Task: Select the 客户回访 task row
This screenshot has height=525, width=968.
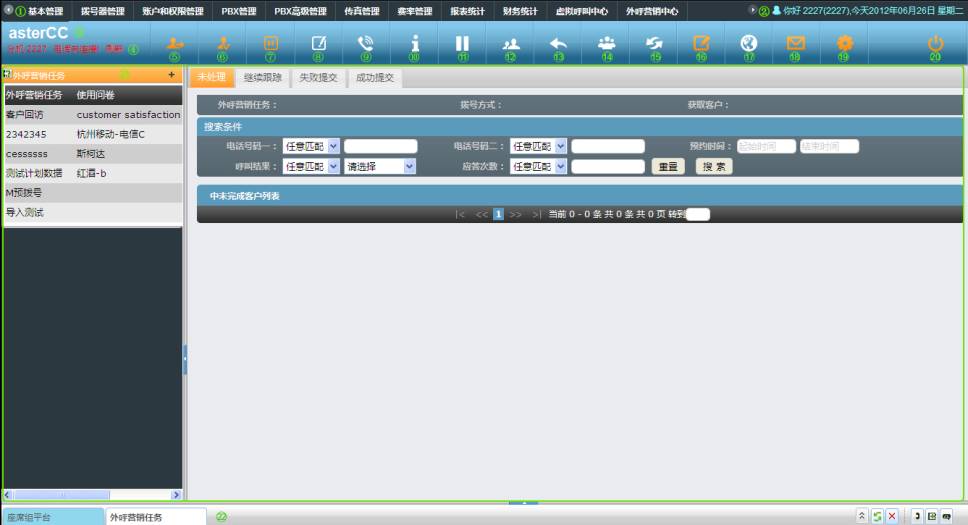Action: [x=25, y=115]
